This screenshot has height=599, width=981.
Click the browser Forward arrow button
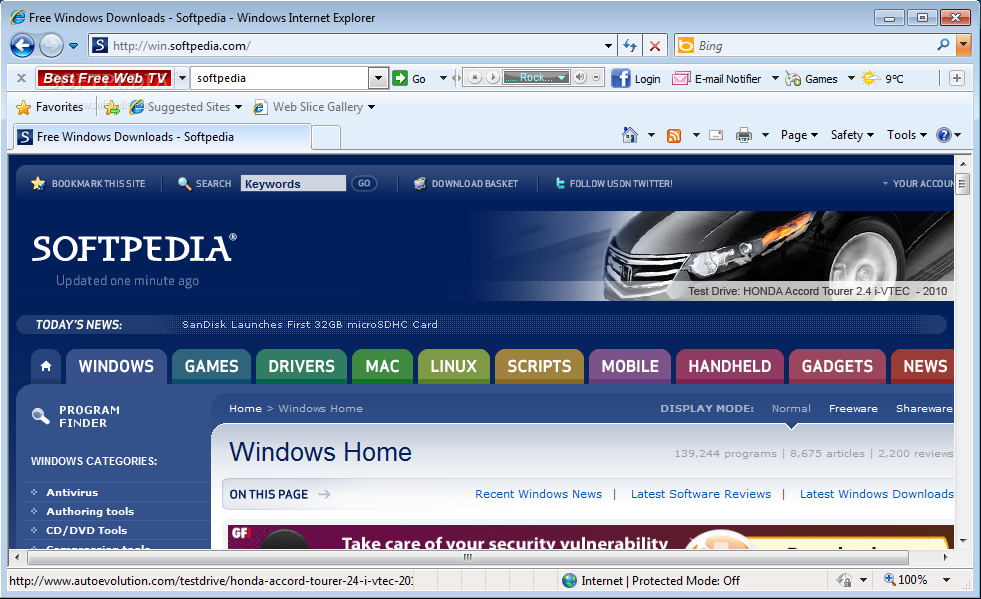[51, 46]
